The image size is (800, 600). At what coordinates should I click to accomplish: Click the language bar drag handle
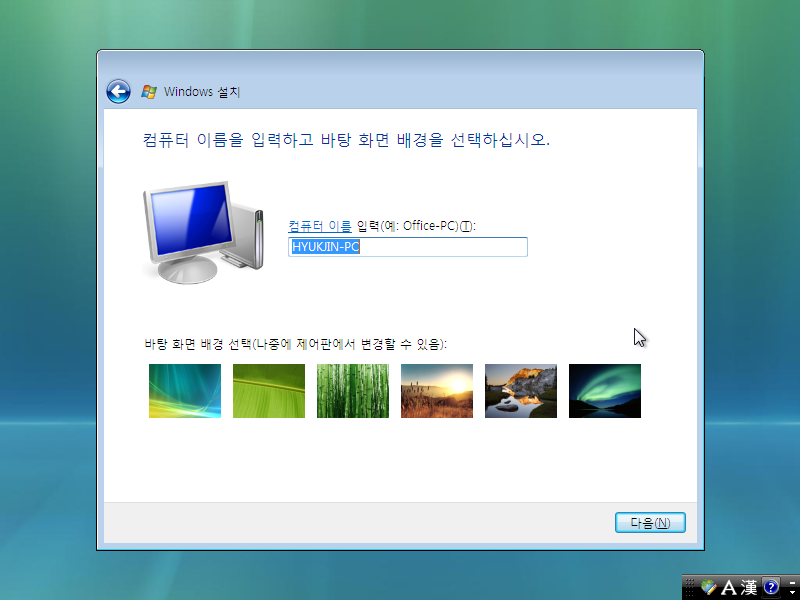690,588
